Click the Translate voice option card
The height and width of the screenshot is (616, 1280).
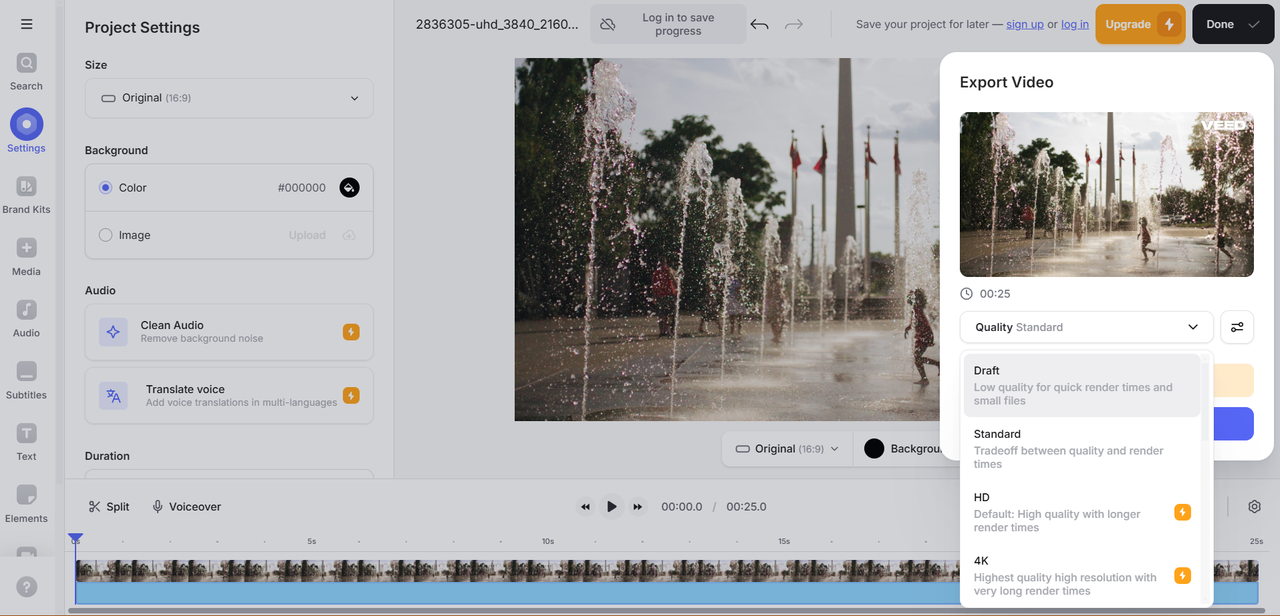click(229, 395)
